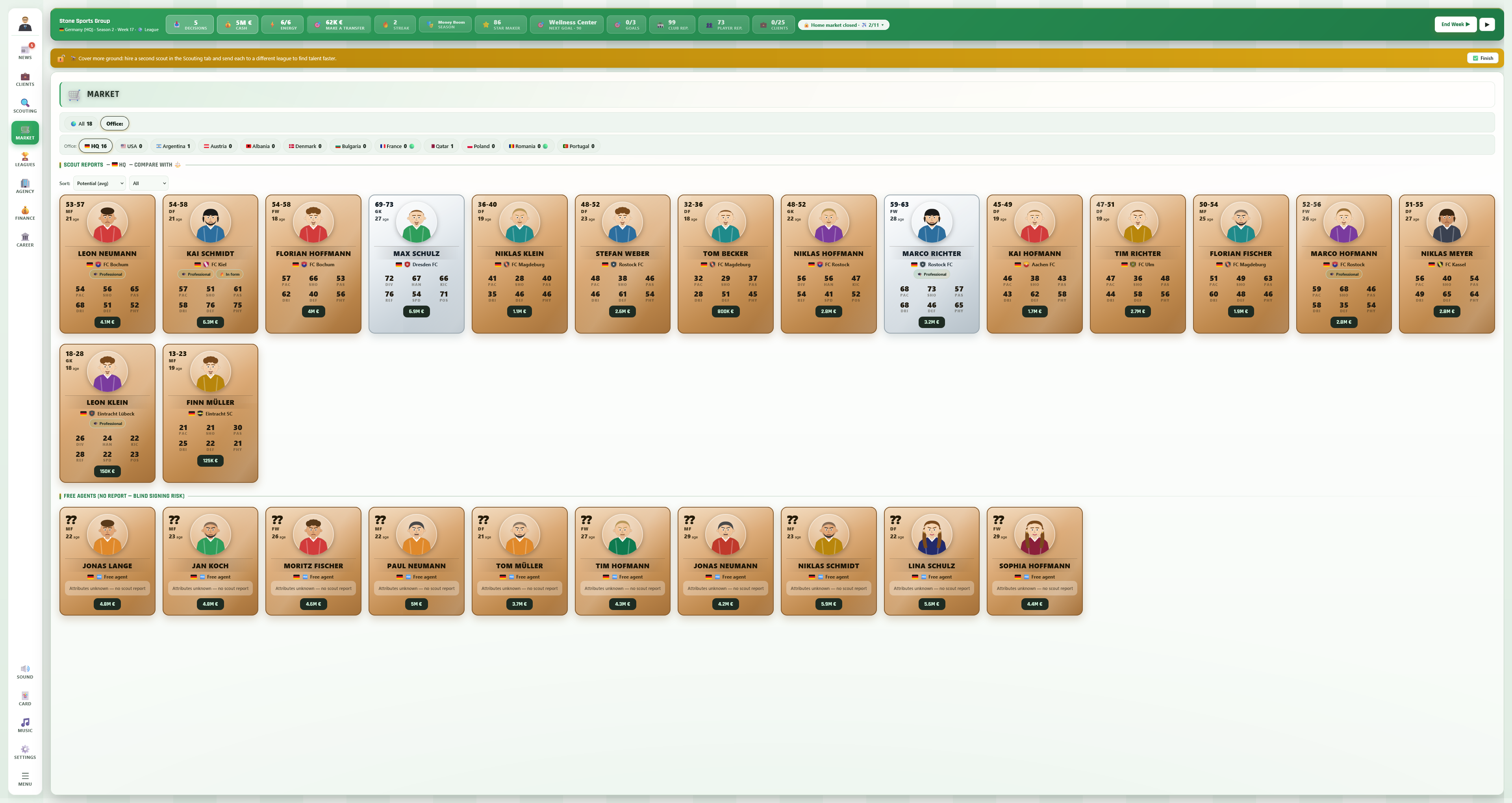Click the 99 Club Rep. chip
Image resolution: width=1512 pixels, height=803 pixels.
point(672,25)
